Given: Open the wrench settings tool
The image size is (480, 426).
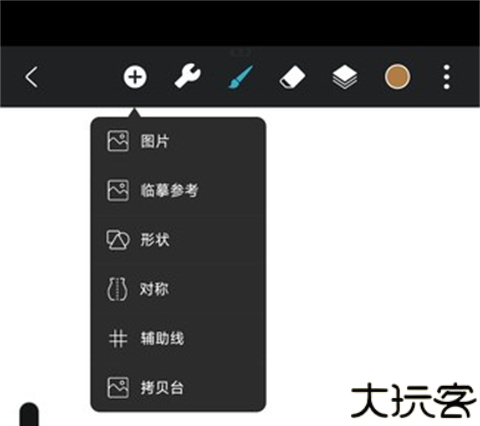Looking at the screenshot, I should tap(187, 77).
